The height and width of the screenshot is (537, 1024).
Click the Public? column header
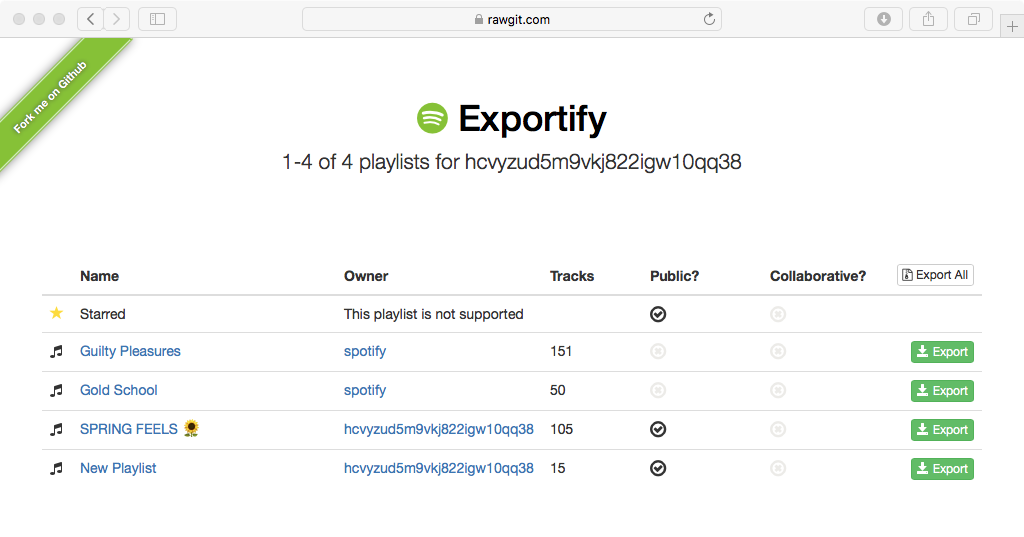[675, 276]
